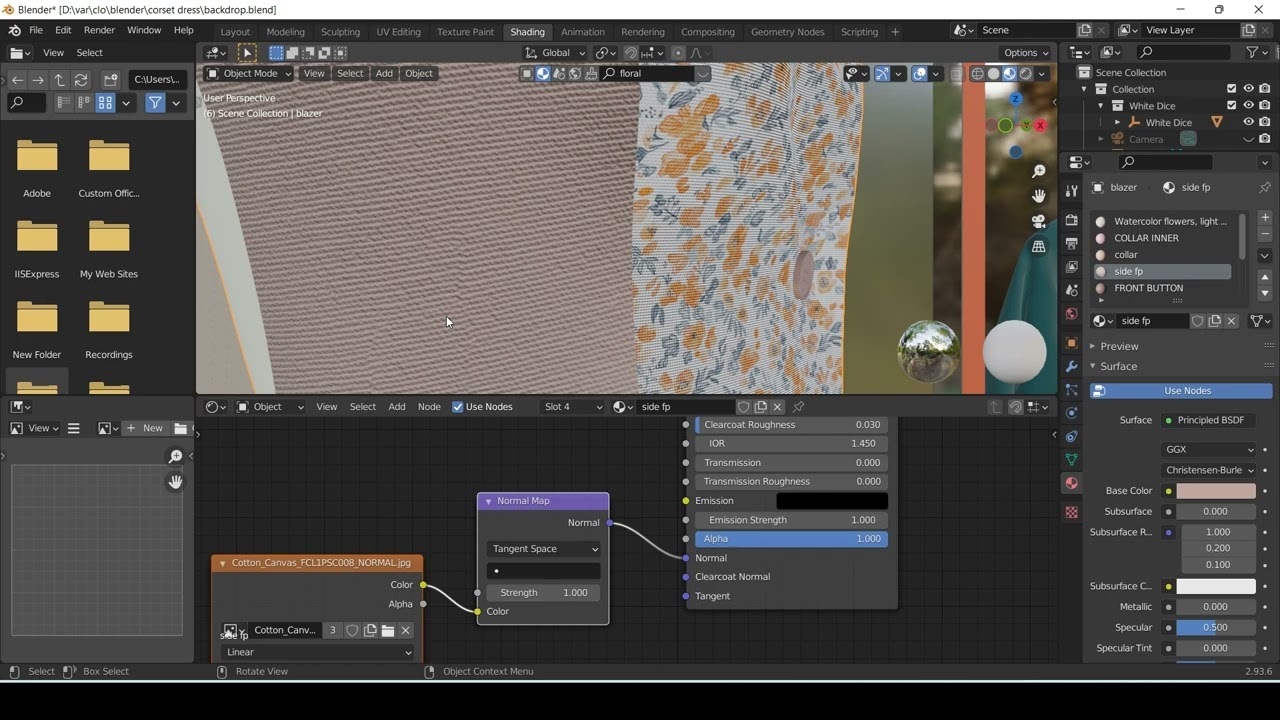Expand the Preview panel
The height and width of the screenshot is (720, 1280).
point(1118,346)
